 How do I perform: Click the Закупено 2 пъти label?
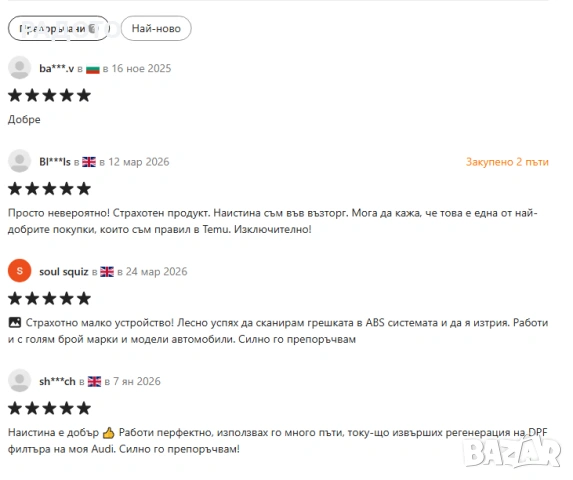(507, 162)
